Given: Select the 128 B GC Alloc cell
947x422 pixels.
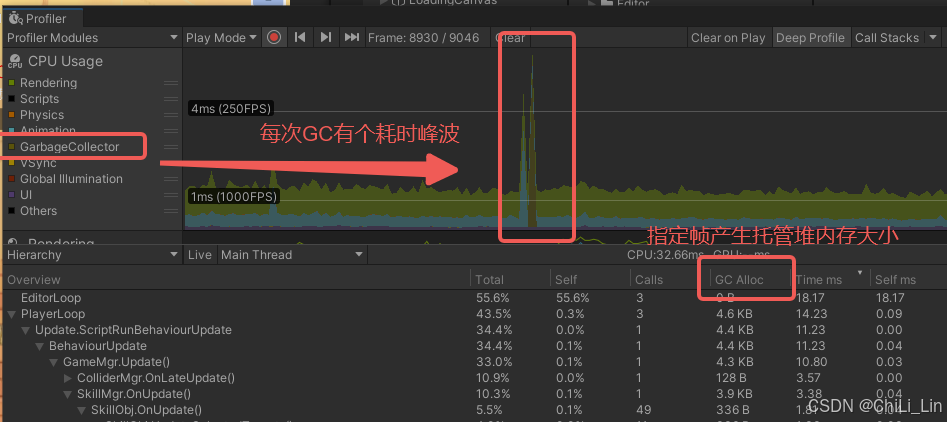Looking at the screenshot, I should click(x=731, y=379).
